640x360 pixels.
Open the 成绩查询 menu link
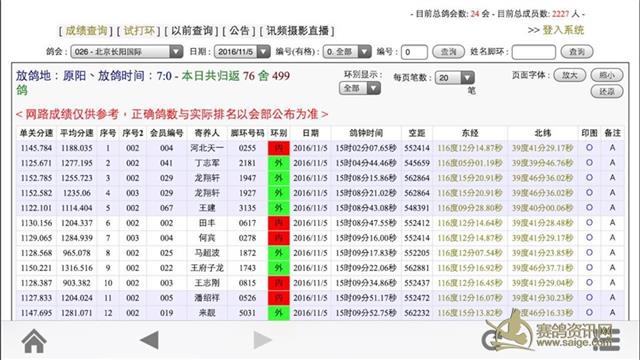pyautogui.click(x=86, y=31)
